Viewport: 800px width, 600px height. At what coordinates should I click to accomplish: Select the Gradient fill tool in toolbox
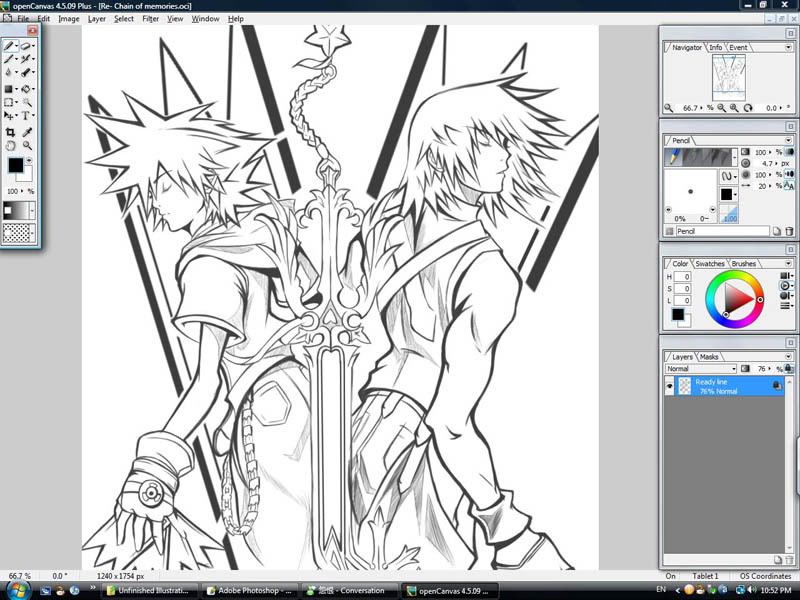[x=9, y=89]
